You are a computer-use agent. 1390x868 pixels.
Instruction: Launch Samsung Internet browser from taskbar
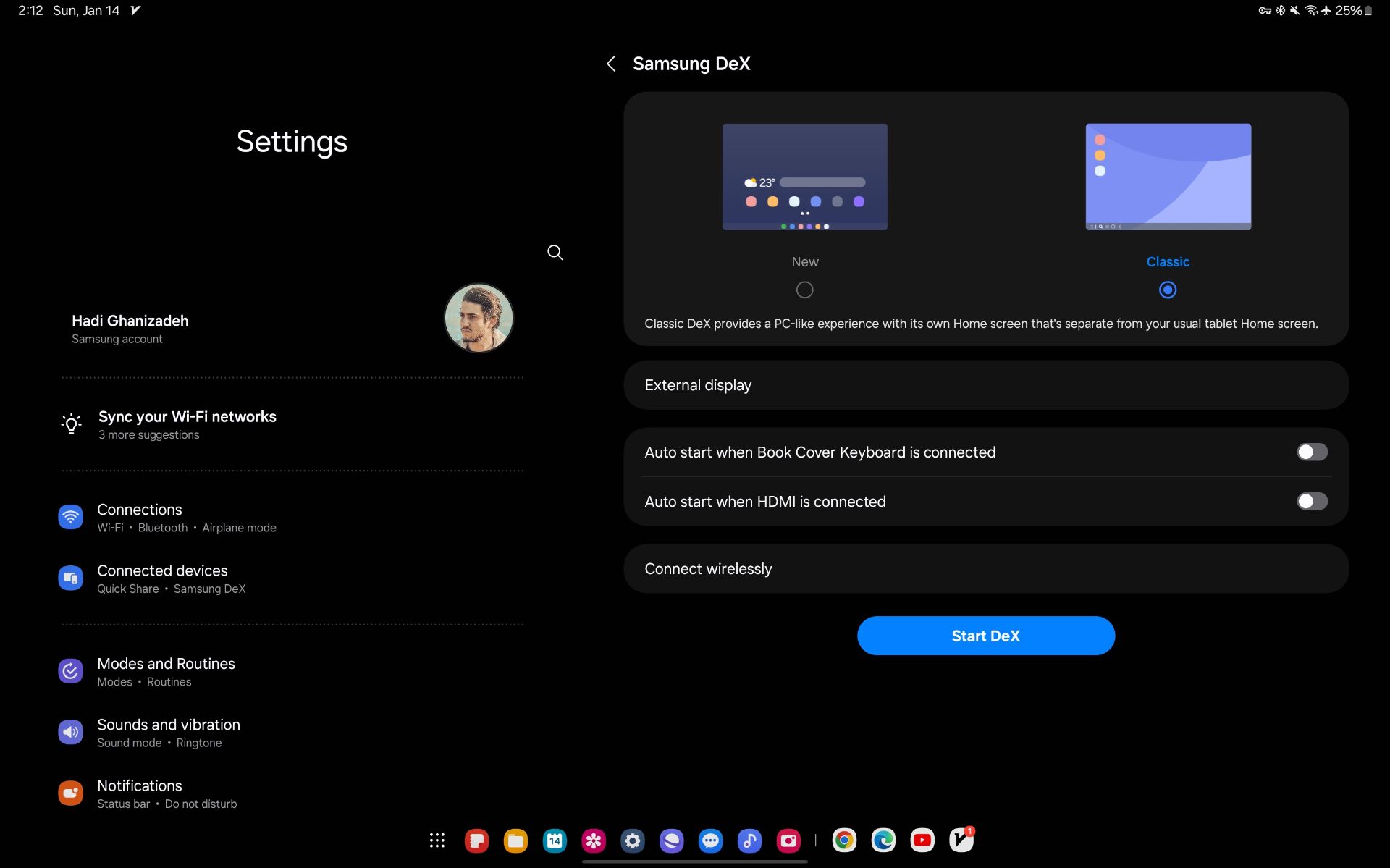[671, 840]
